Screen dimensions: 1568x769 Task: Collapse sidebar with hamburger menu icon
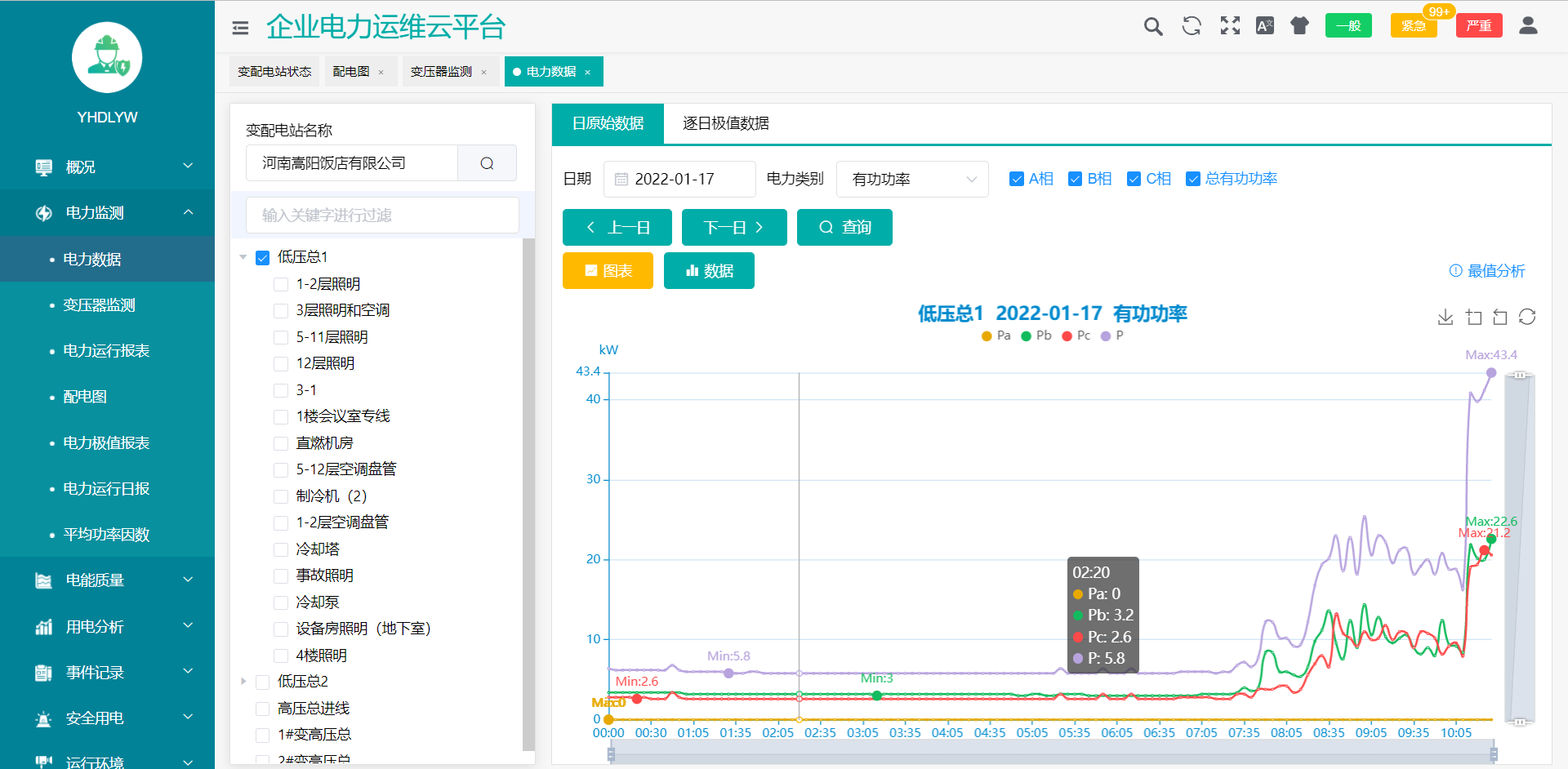tap(240, 29)
